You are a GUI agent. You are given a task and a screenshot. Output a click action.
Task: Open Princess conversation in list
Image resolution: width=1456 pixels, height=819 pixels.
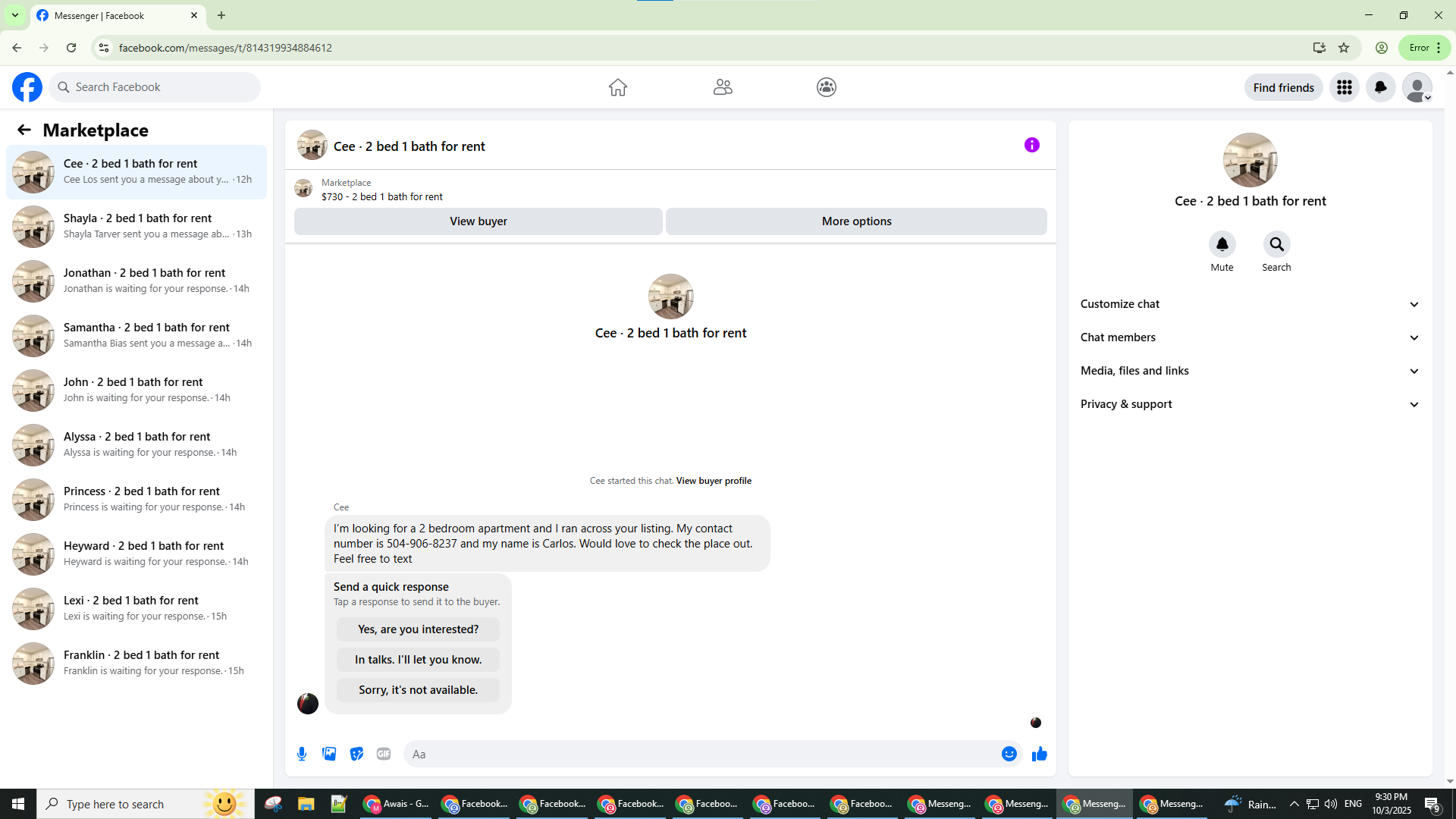click(136, 500)
